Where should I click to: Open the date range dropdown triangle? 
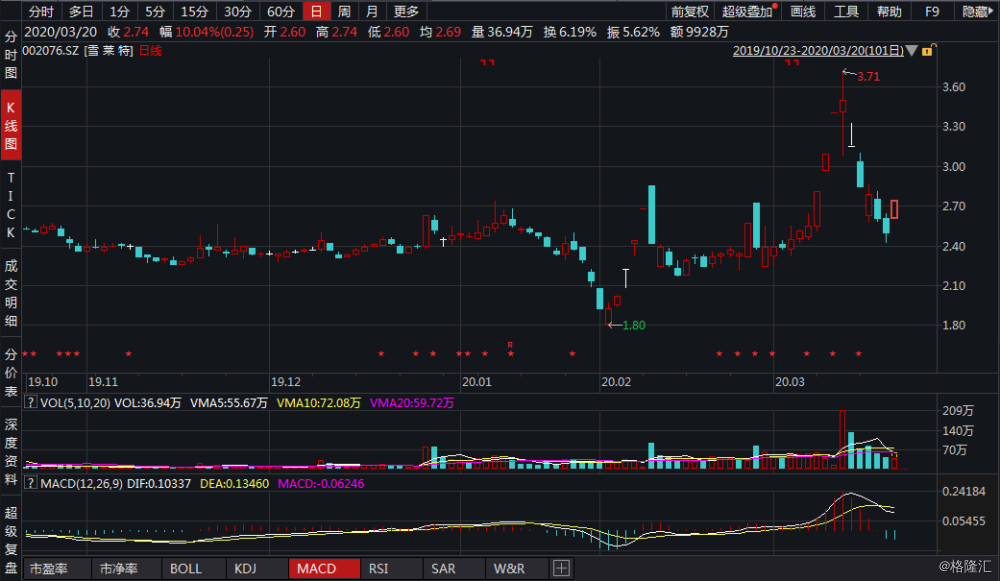pos(913,49)
